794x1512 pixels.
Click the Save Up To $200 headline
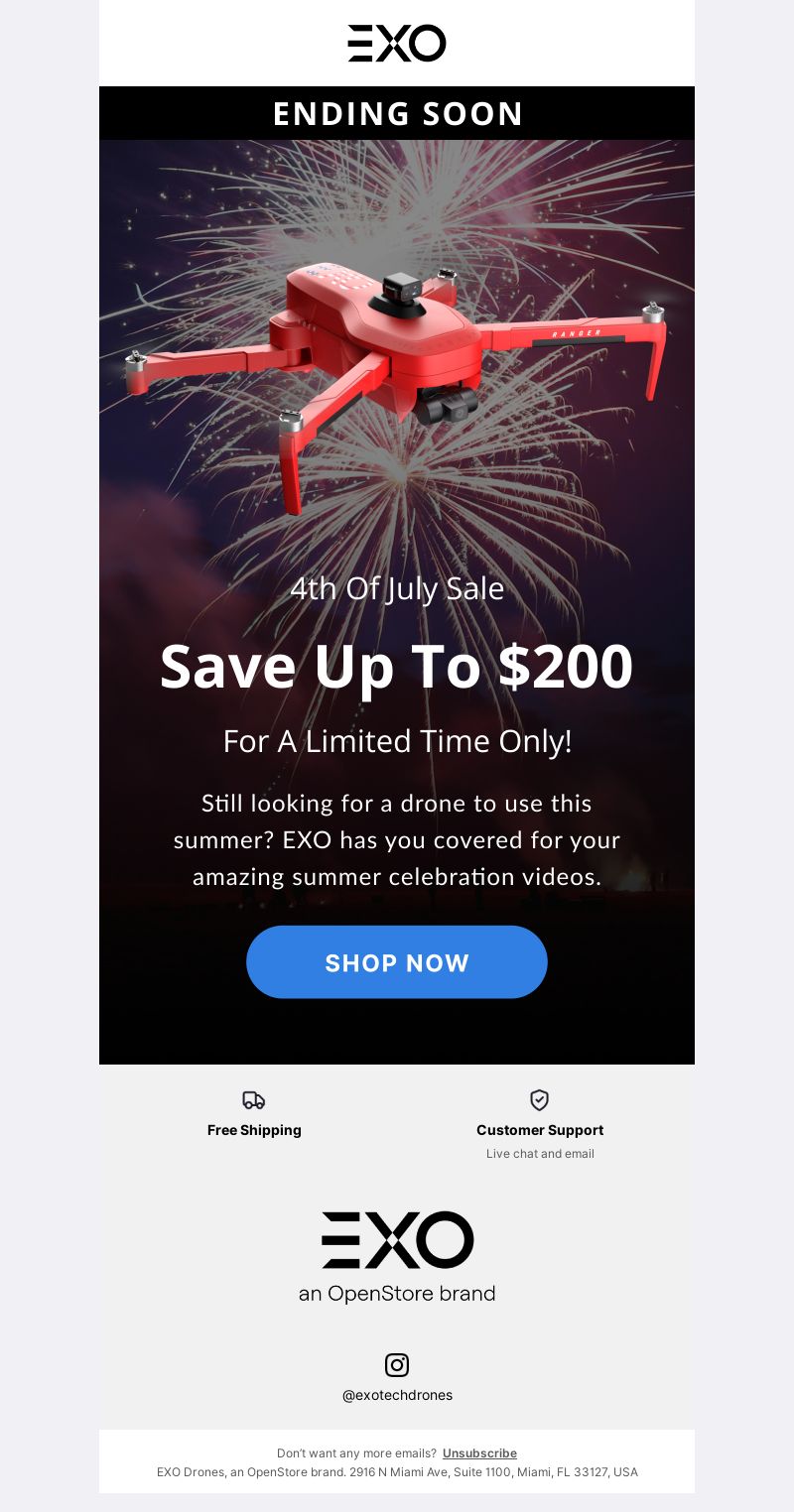397,666
